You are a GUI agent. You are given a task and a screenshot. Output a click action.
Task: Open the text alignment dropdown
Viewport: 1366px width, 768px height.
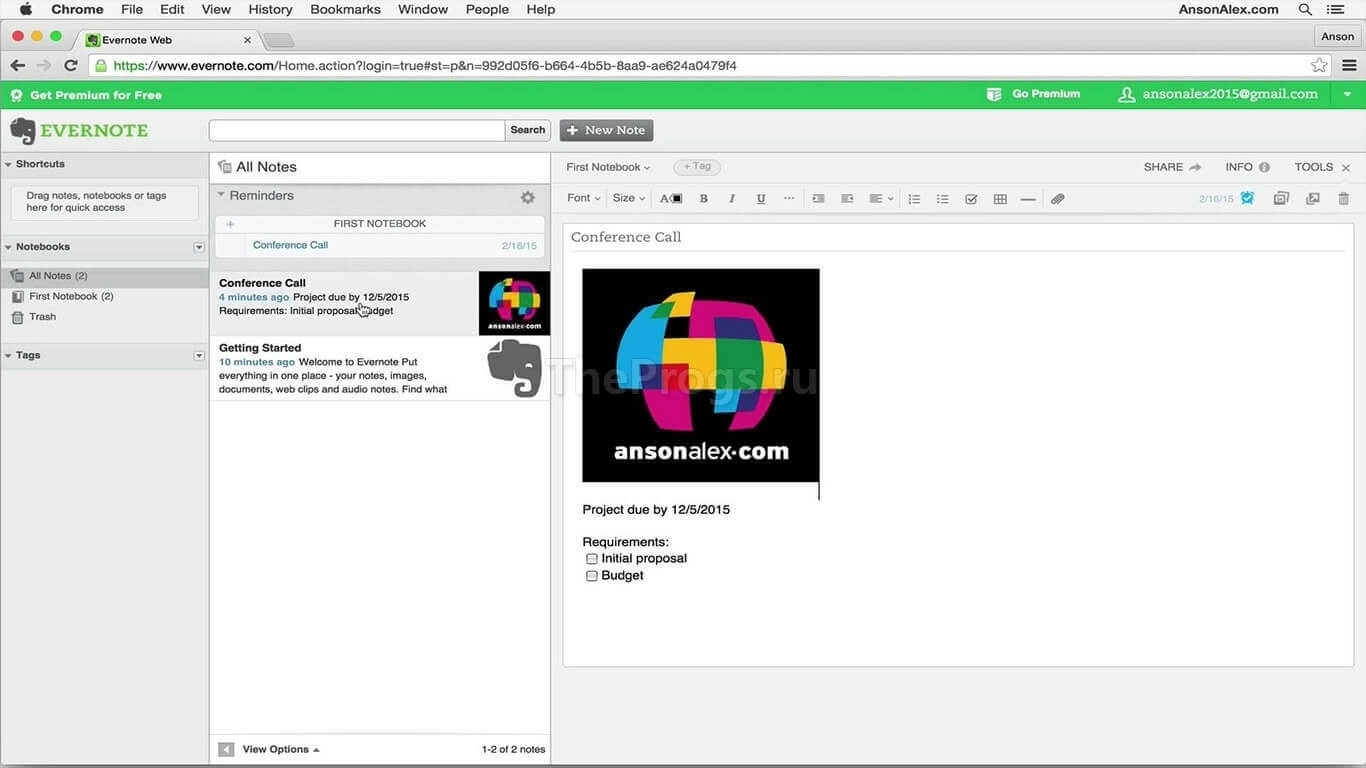tap(881, 199)
